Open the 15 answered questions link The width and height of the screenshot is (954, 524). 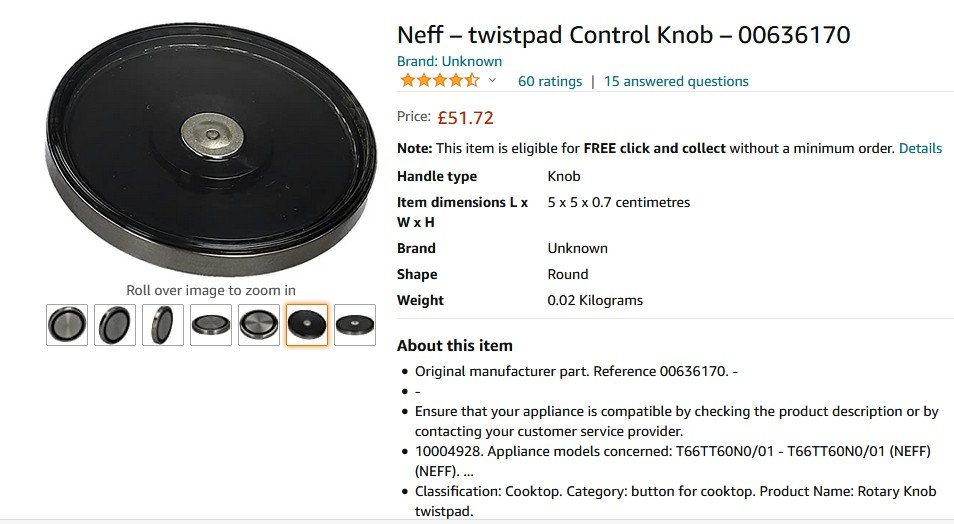(x=676, y=81)
